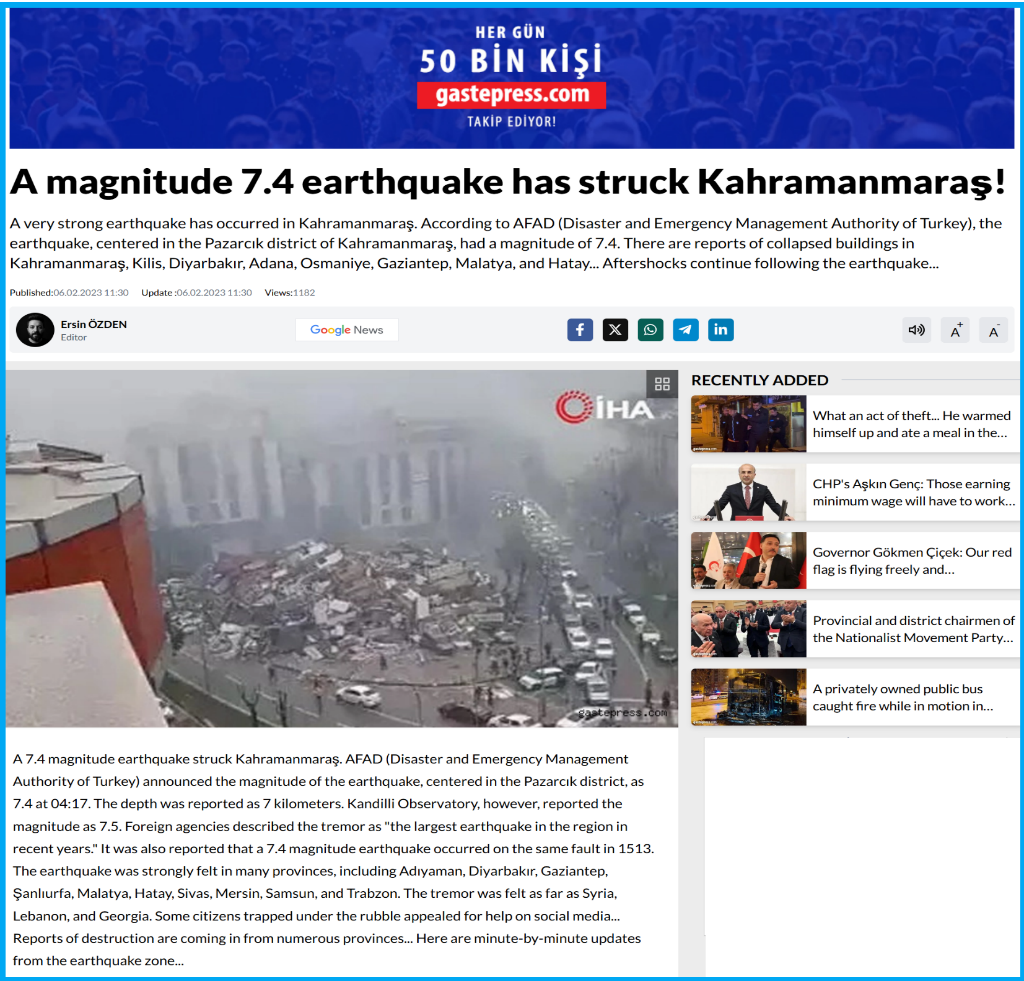1024x981 pixels.
Task: Open 'What an act of theft' article
Action: [x=912, y=424]
